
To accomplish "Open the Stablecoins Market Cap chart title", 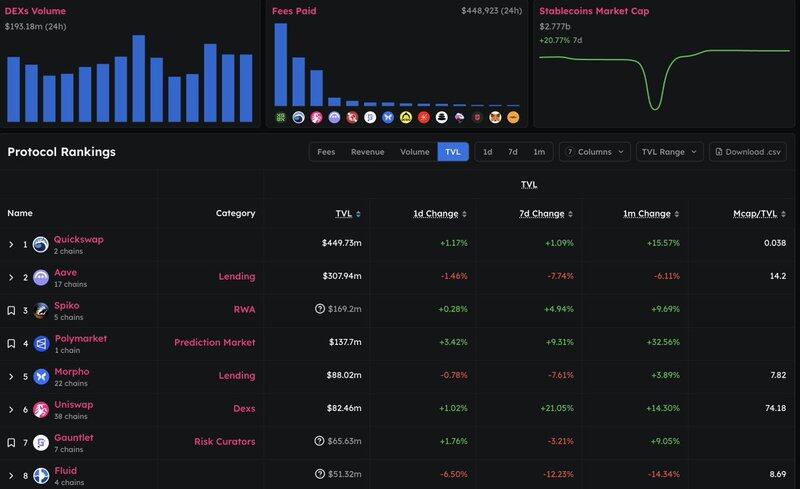I will point(594,11).
